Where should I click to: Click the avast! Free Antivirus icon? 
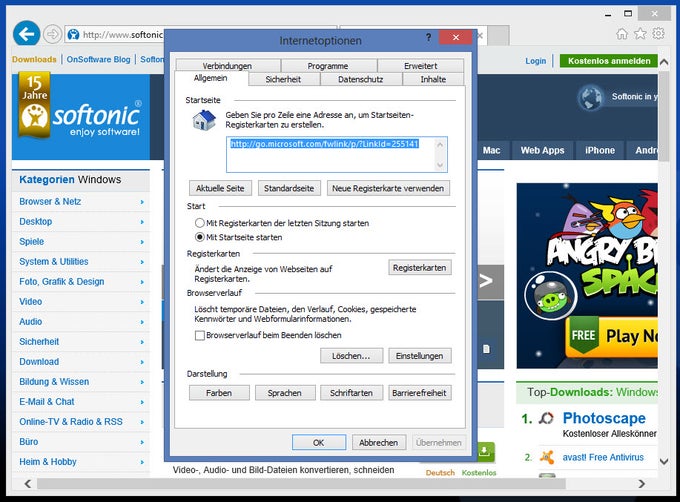[547, 457]
